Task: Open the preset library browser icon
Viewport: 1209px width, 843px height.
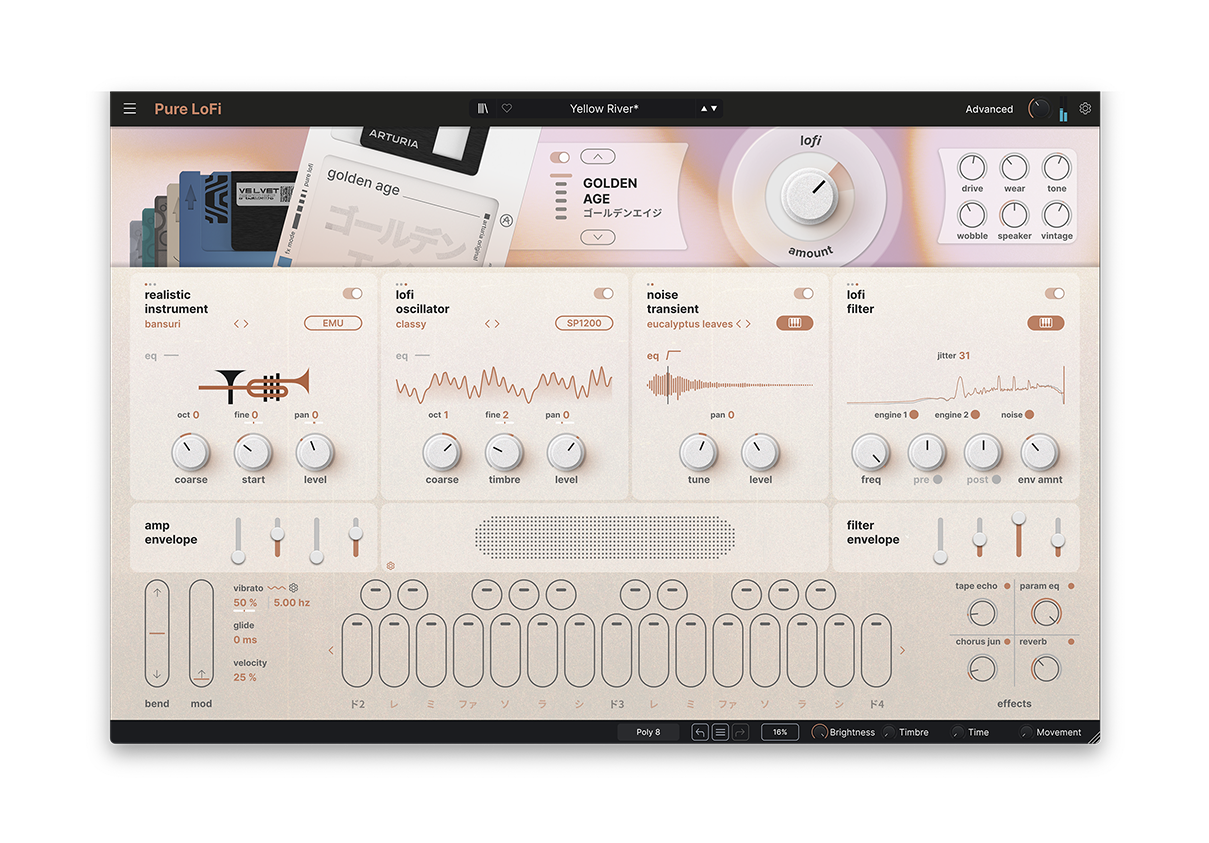Action: [x=483, y=109]
